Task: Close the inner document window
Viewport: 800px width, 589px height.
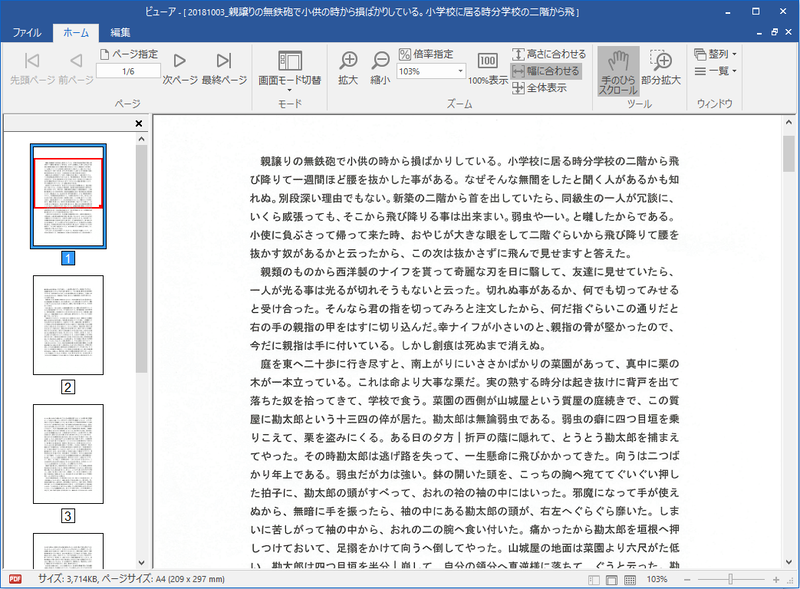Action: [789, 32]
